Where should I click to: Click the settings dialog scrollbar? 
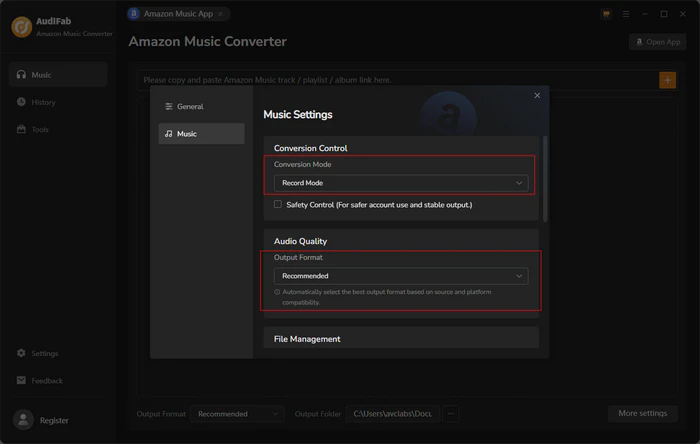click(x=545, y=178)
